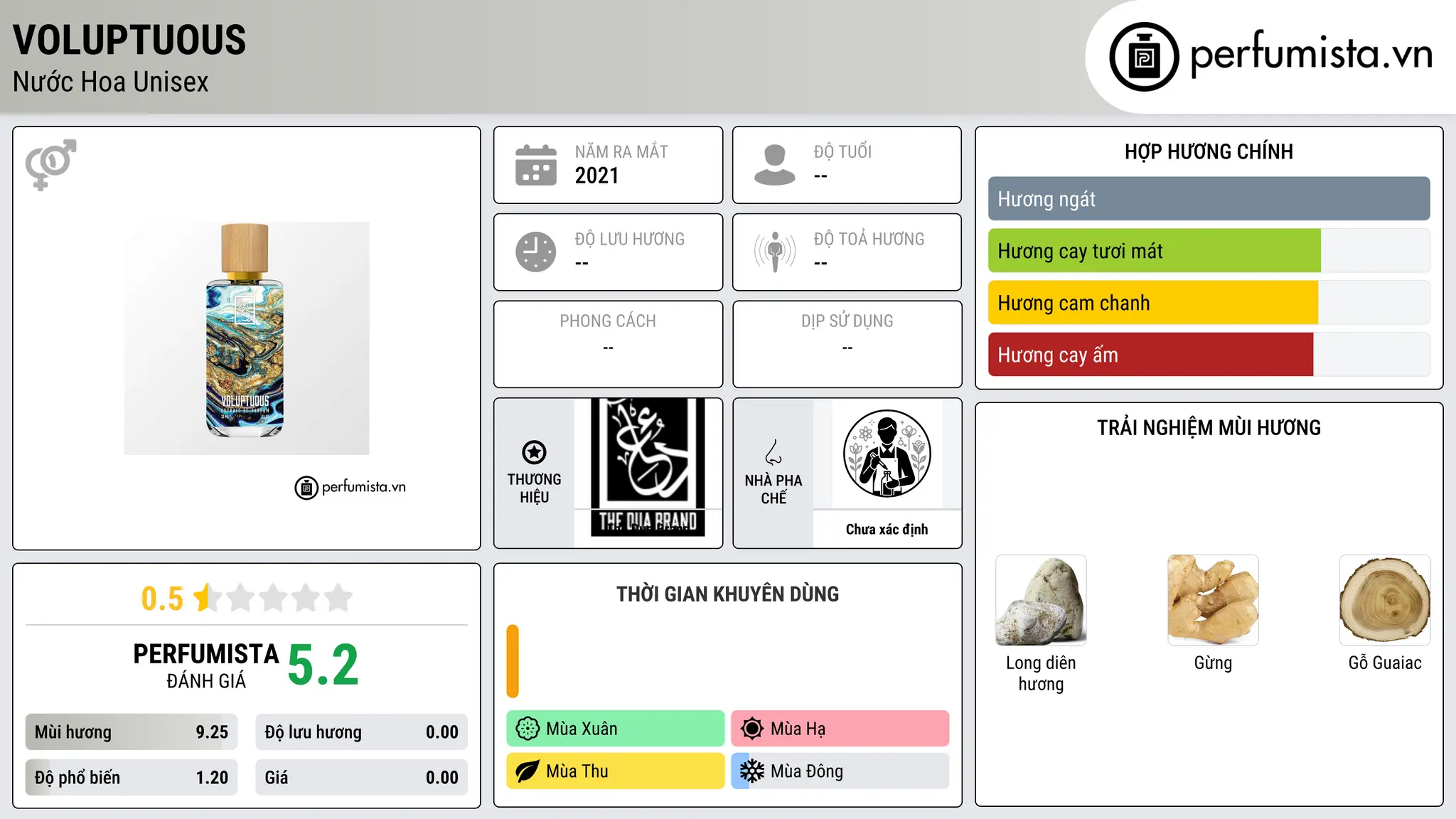Screen dimensions: 1456x819
Task: Click the NHÀ PHA CHẾ label
Action: point(773,489)
